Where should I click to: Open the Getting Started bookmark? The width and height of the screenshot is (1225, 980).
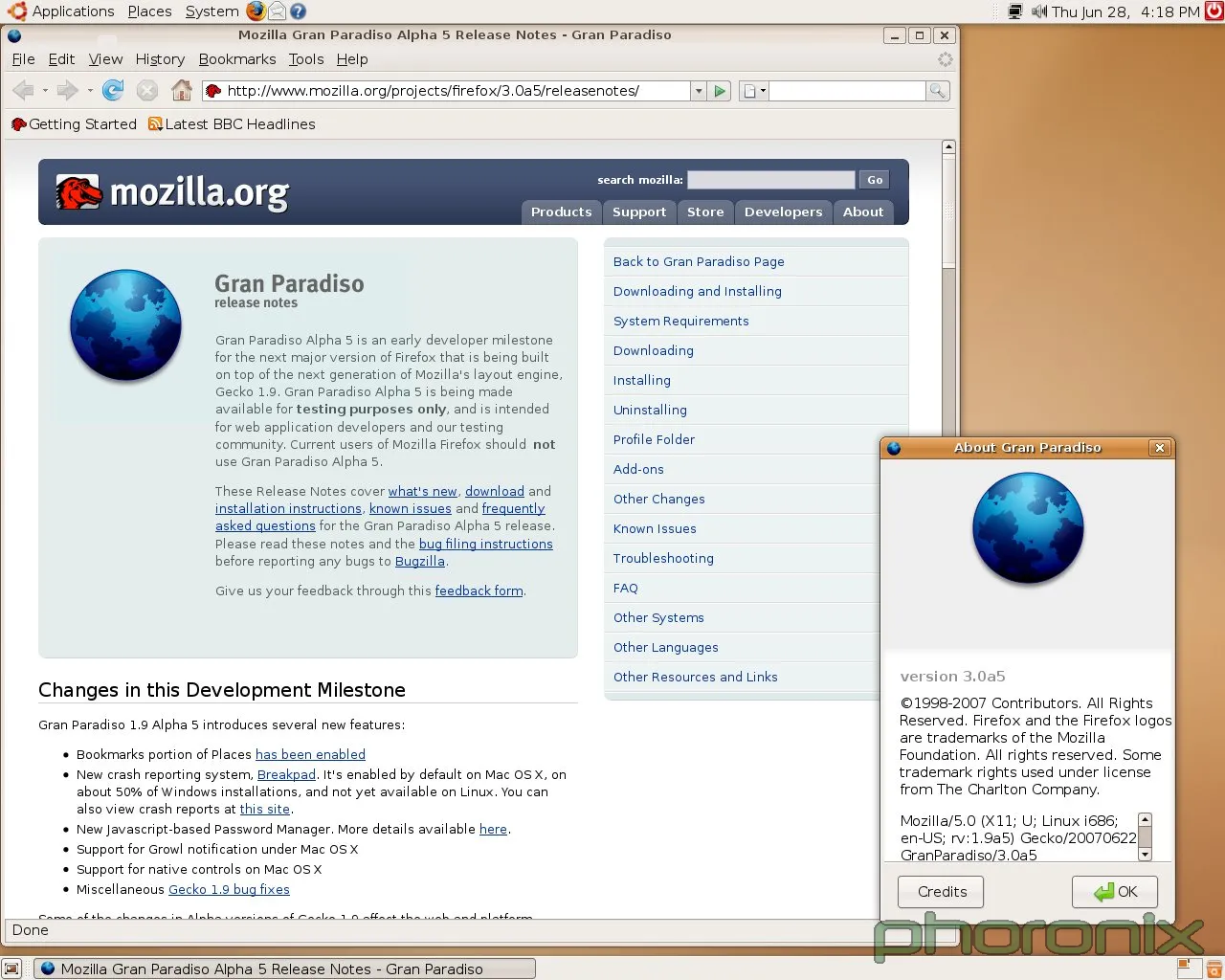74,124
